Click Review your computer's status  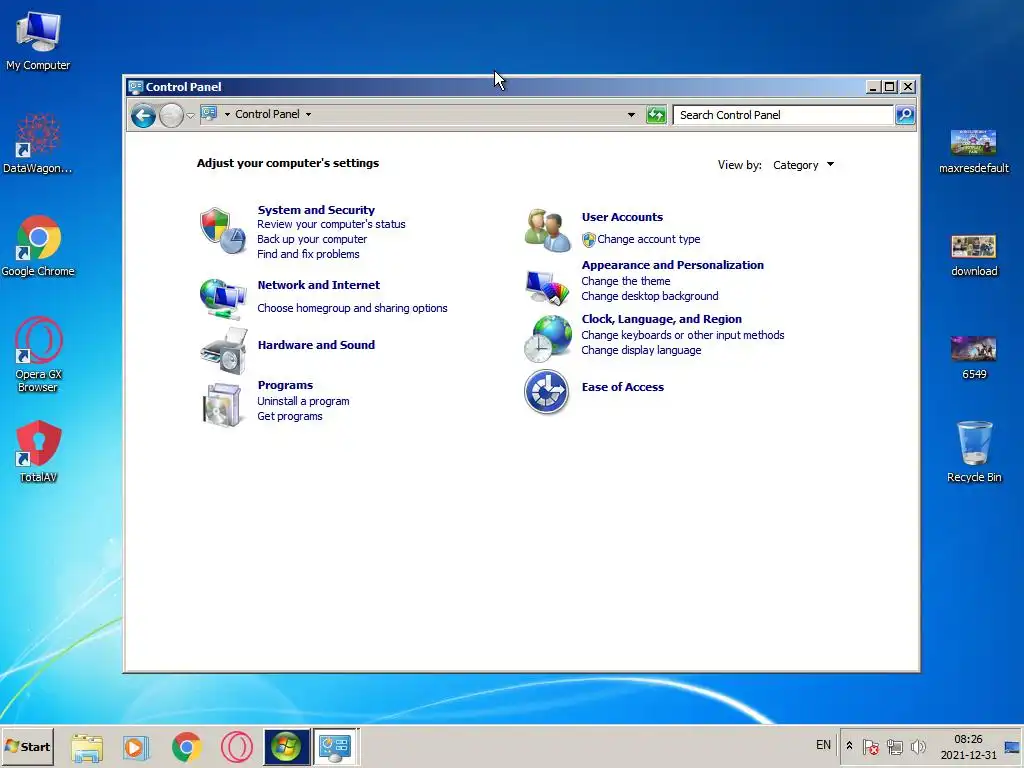(x=331, y=224)
